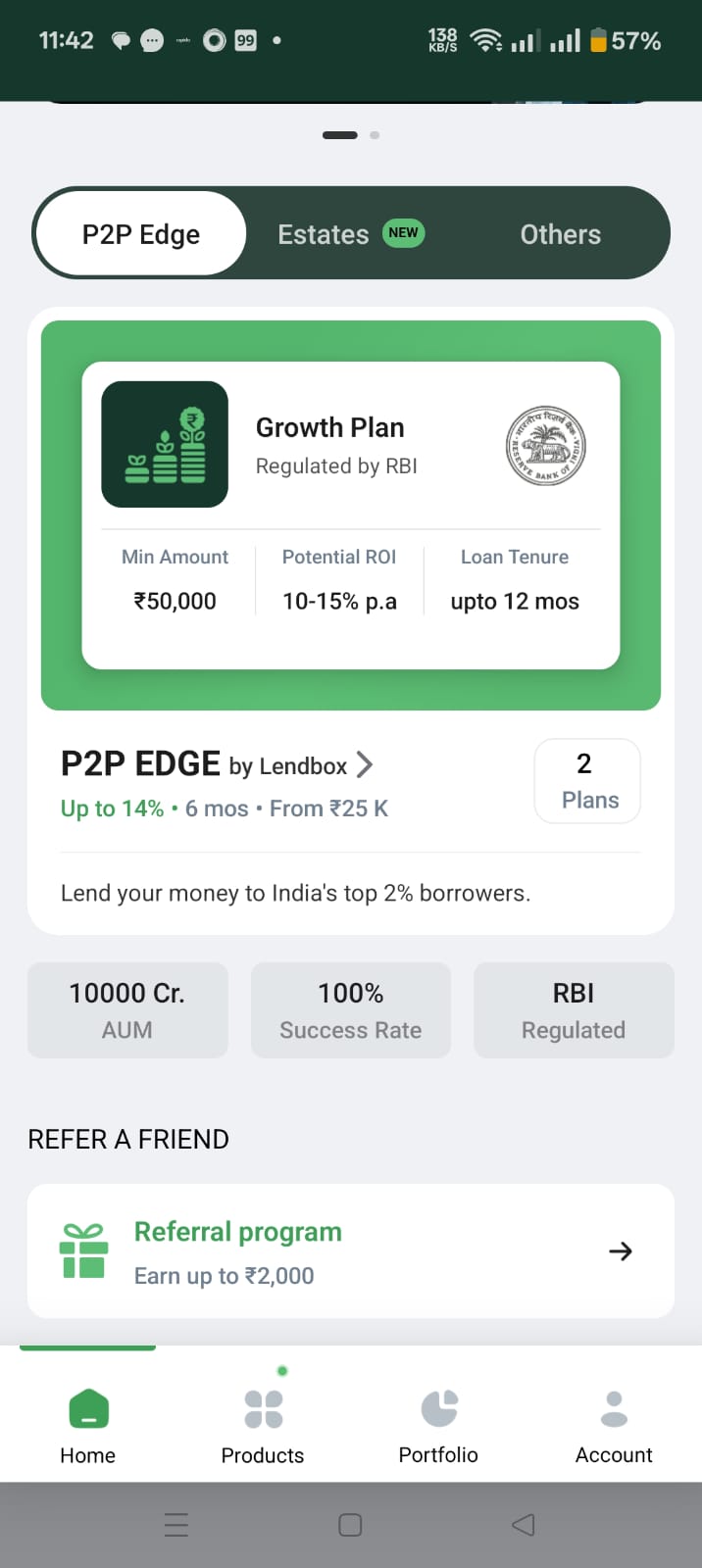
Task: Expand P2P EDGE by Lendbox chevron
Action: pyautogui.click(x=365, y=764)
